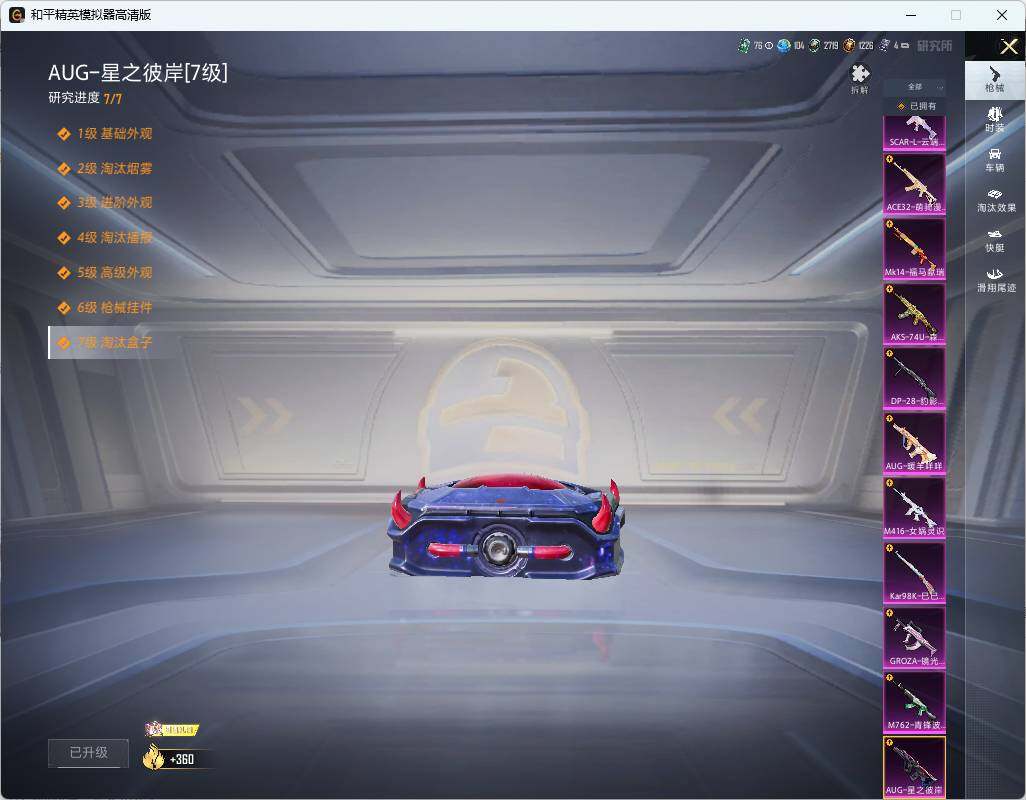
Task: Click the currency icon showing 2719
Action: coord(814,45)
